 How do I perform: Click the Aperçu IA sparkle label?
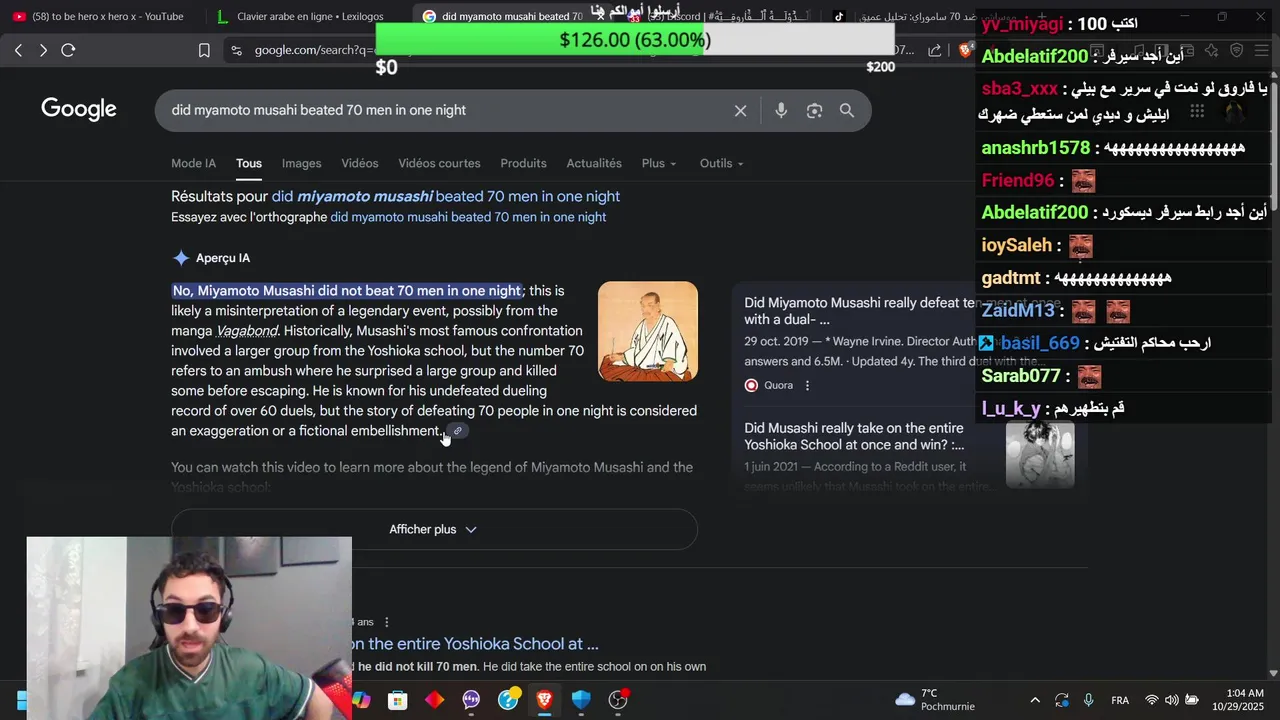click(211, 258)
